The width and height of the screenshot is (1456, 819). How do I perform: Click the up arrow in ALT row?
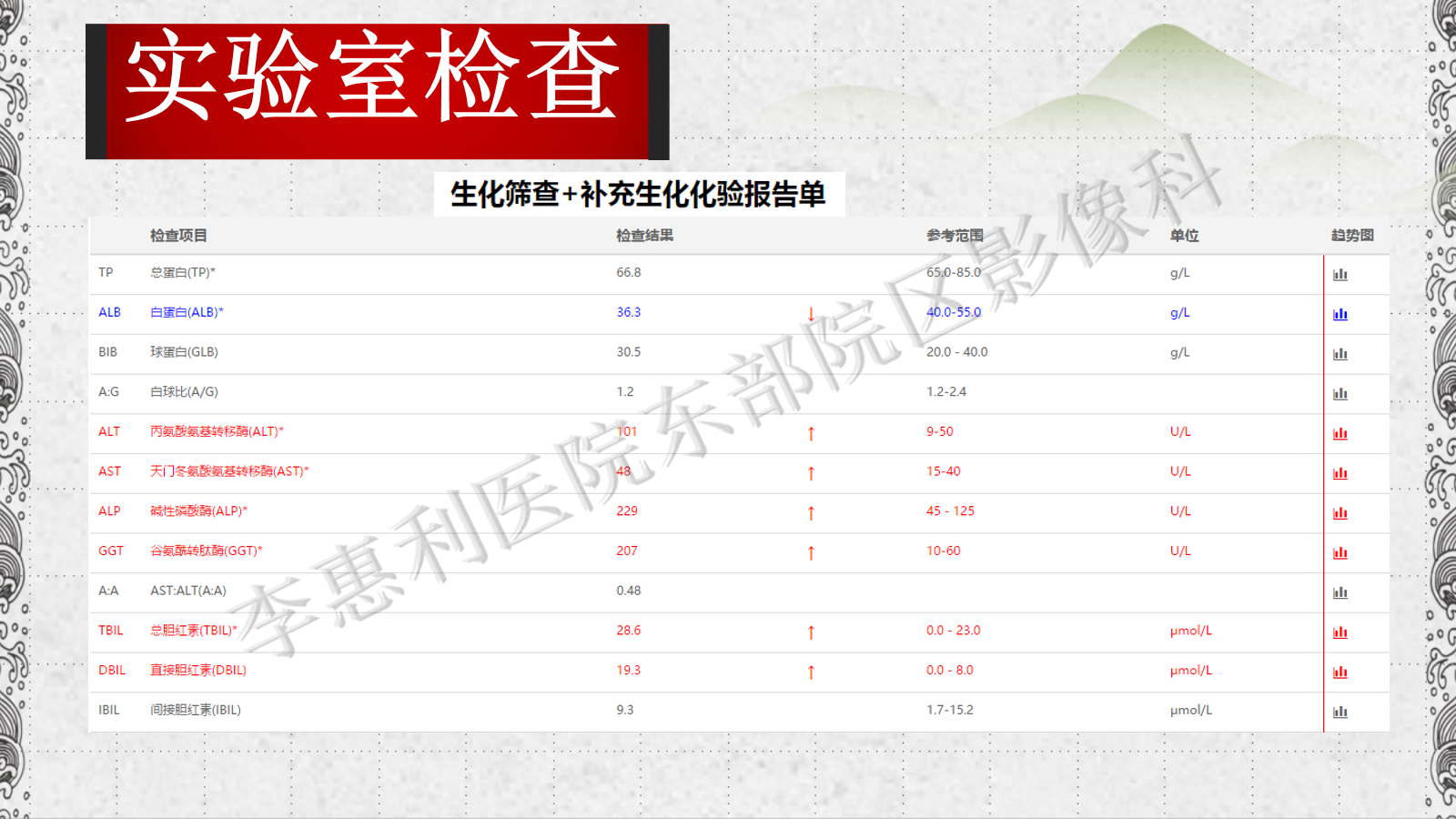tap(811, 434)
